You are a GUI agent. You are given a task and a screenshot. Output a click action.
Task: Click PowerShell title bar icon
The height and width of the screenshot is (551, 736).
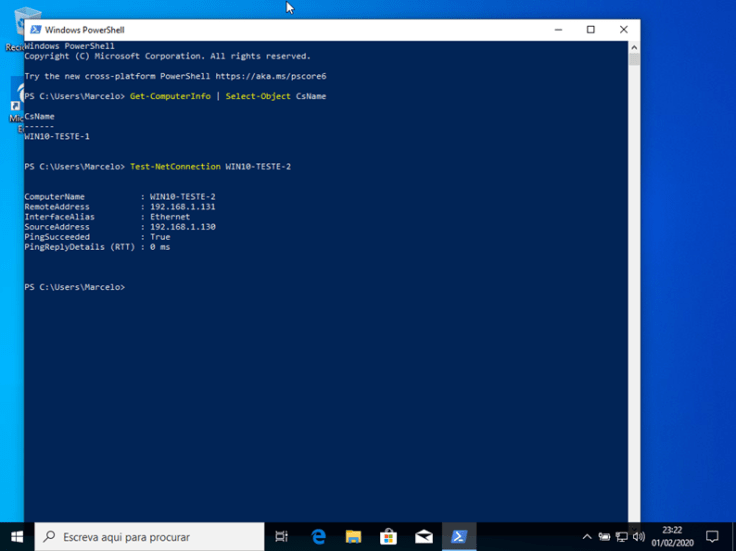click(x=36, y=30)
